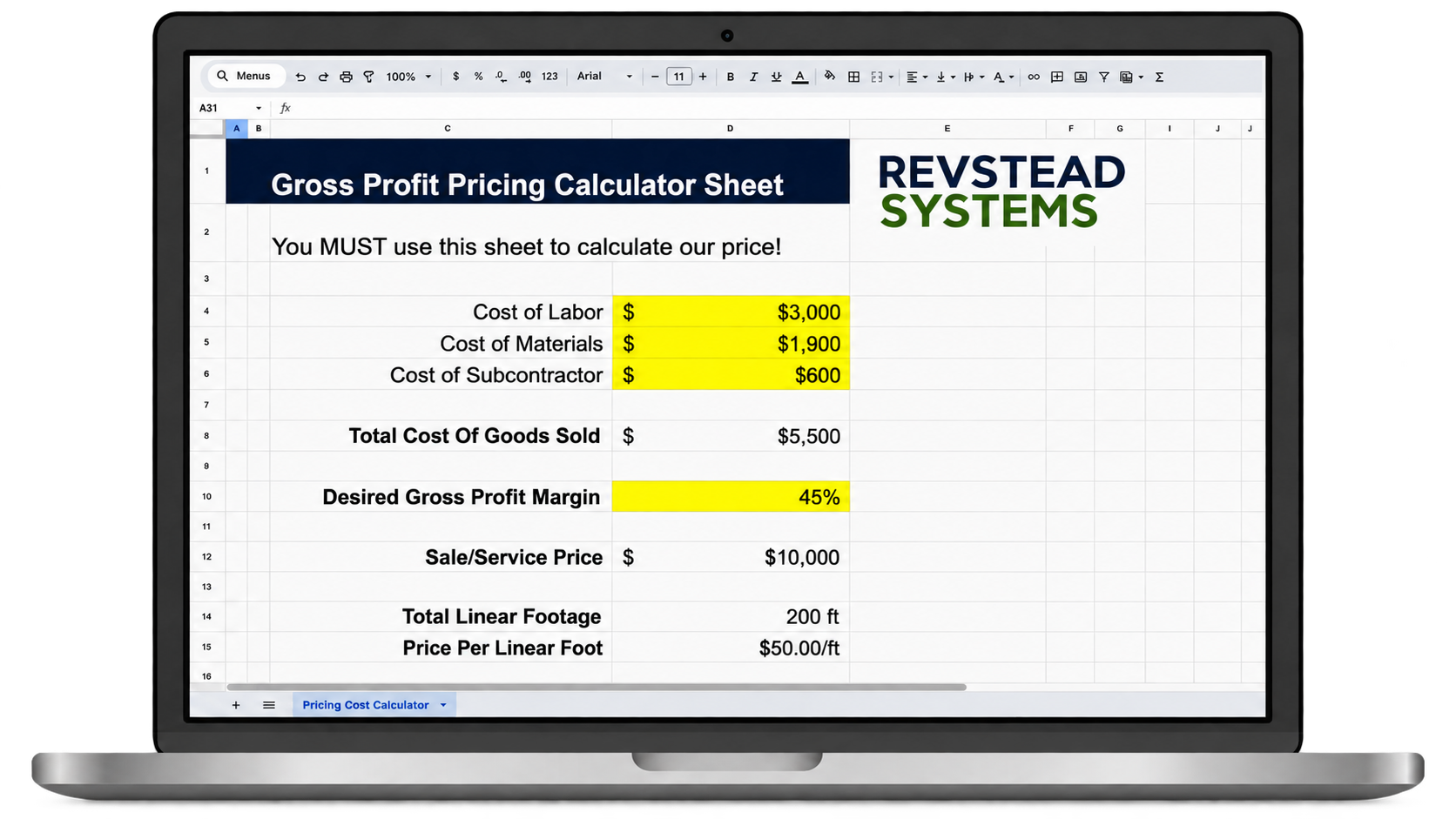Add a new sheet with the plus button
The height and width of the screenshot is (819, 1456).
pos(236,705)
